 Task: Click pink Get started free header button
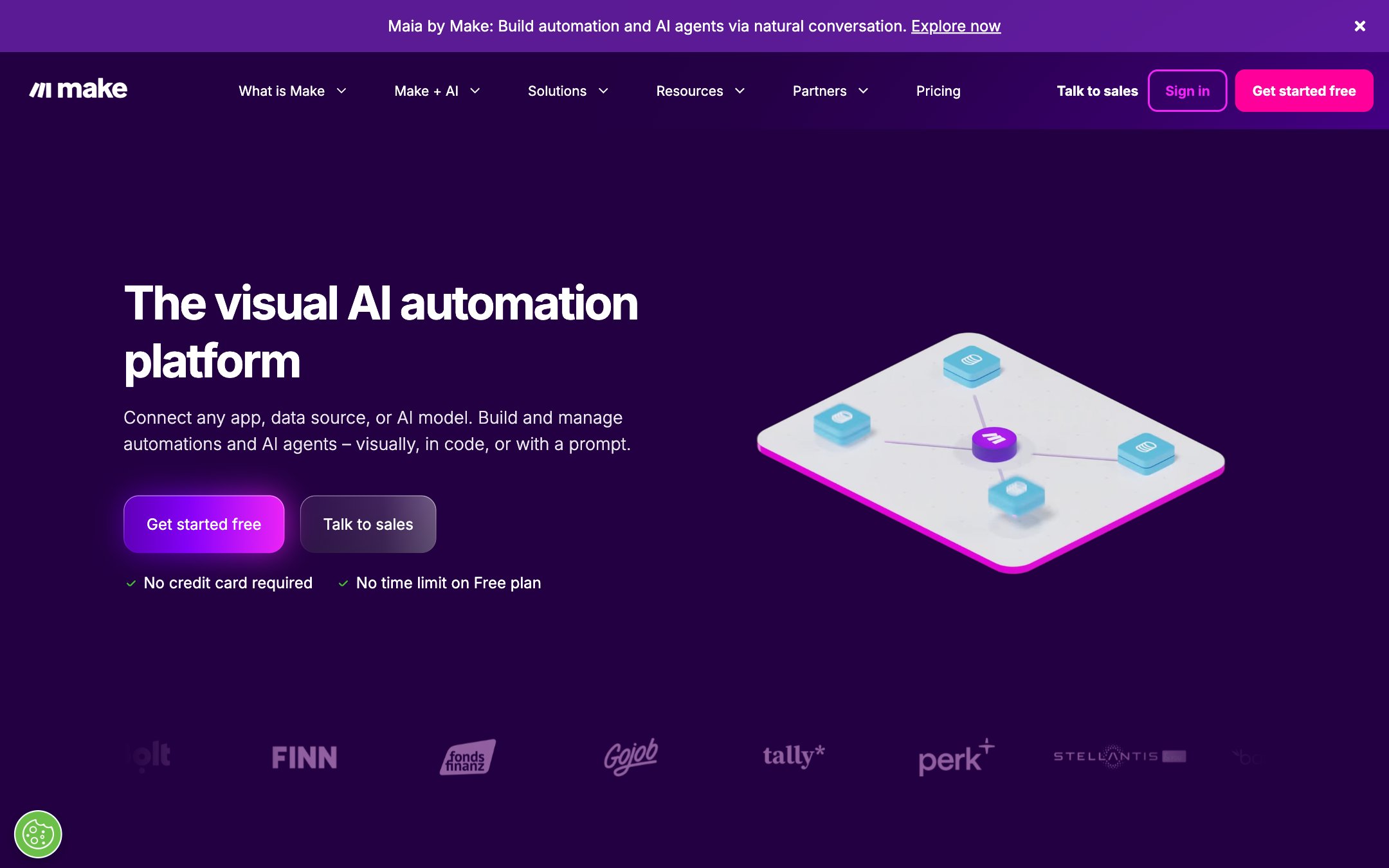coord(1304,91)
